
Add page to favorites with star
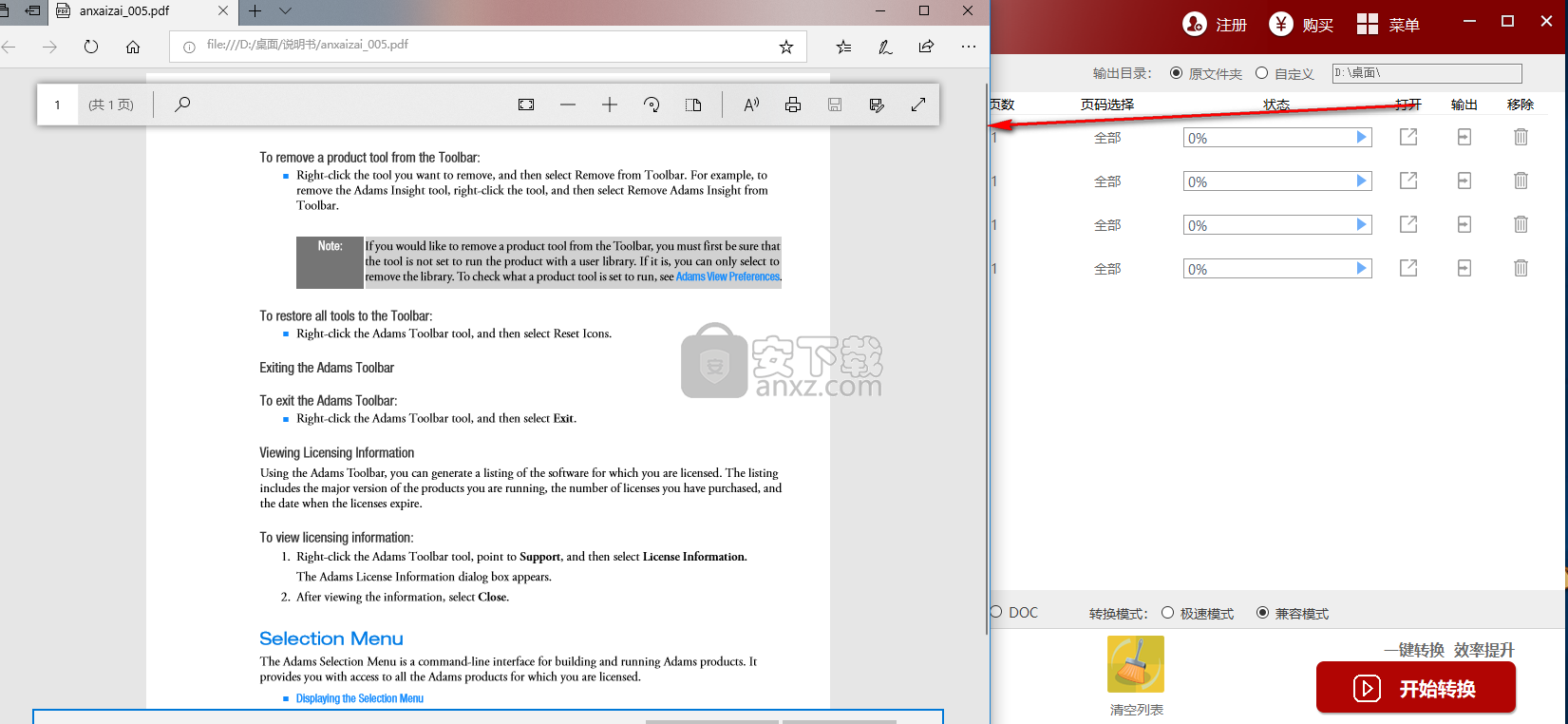tap(786, 47)
